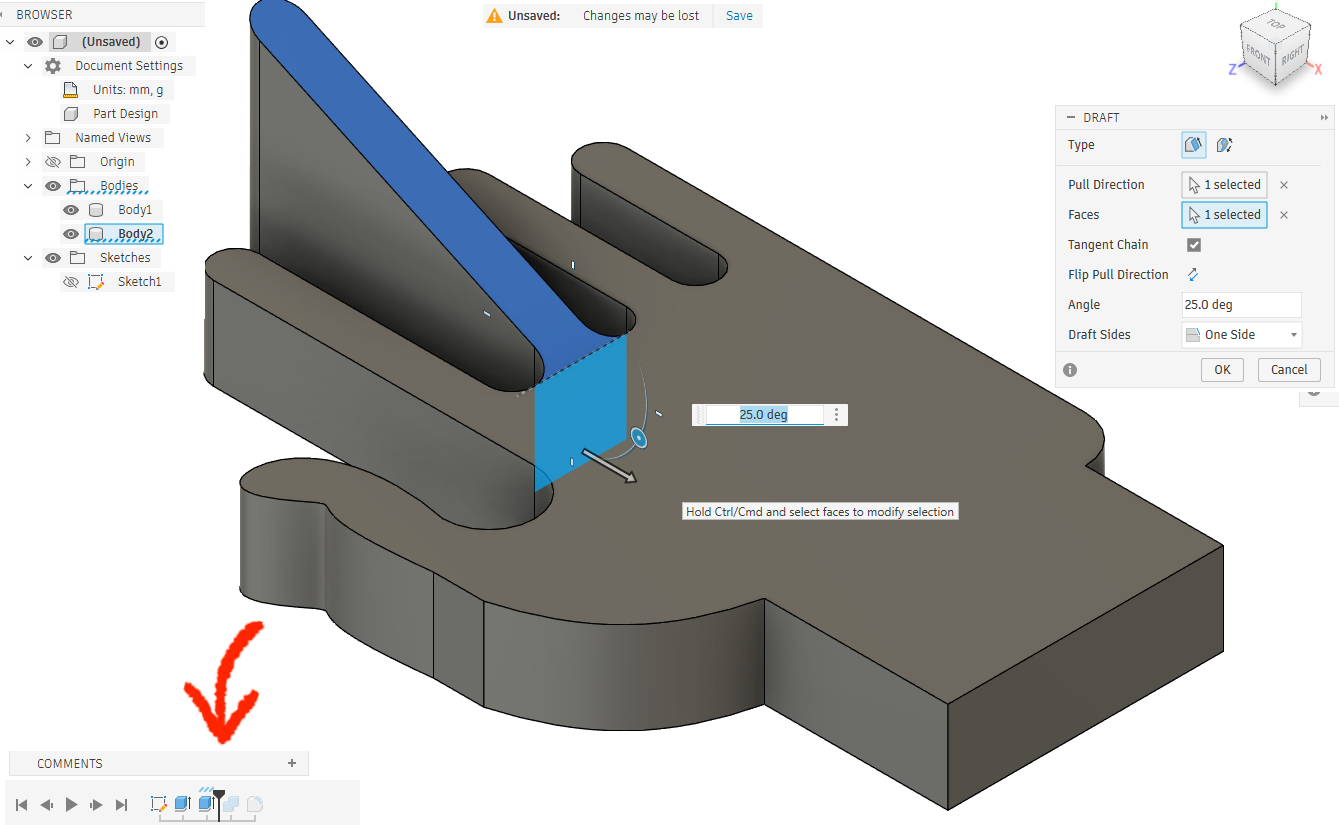Click the Origin folder icon
Viewport: 1339px width, 825px height.
click(77, 162)
